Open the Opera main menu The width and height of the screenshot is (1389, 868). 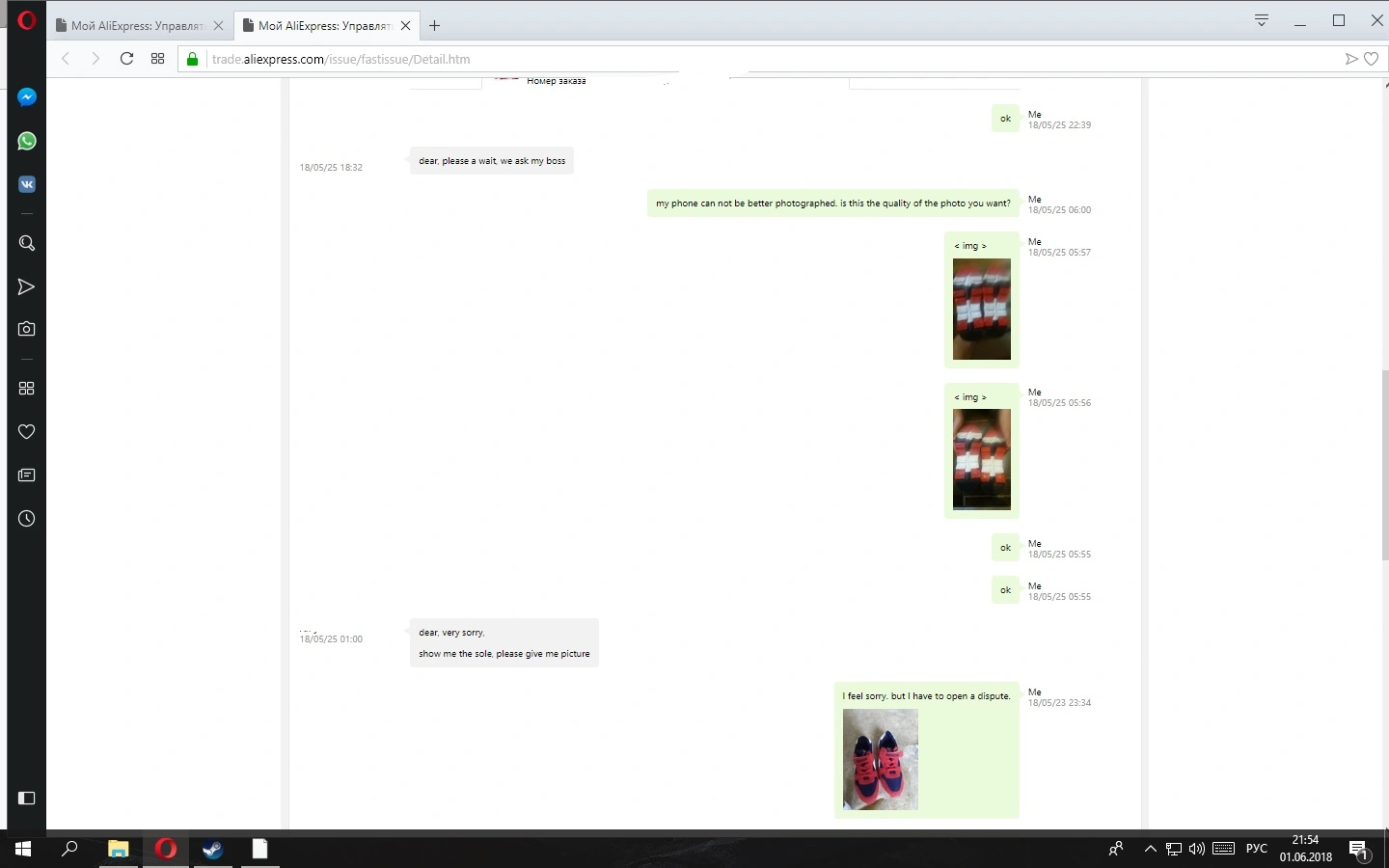click(27, 19)
